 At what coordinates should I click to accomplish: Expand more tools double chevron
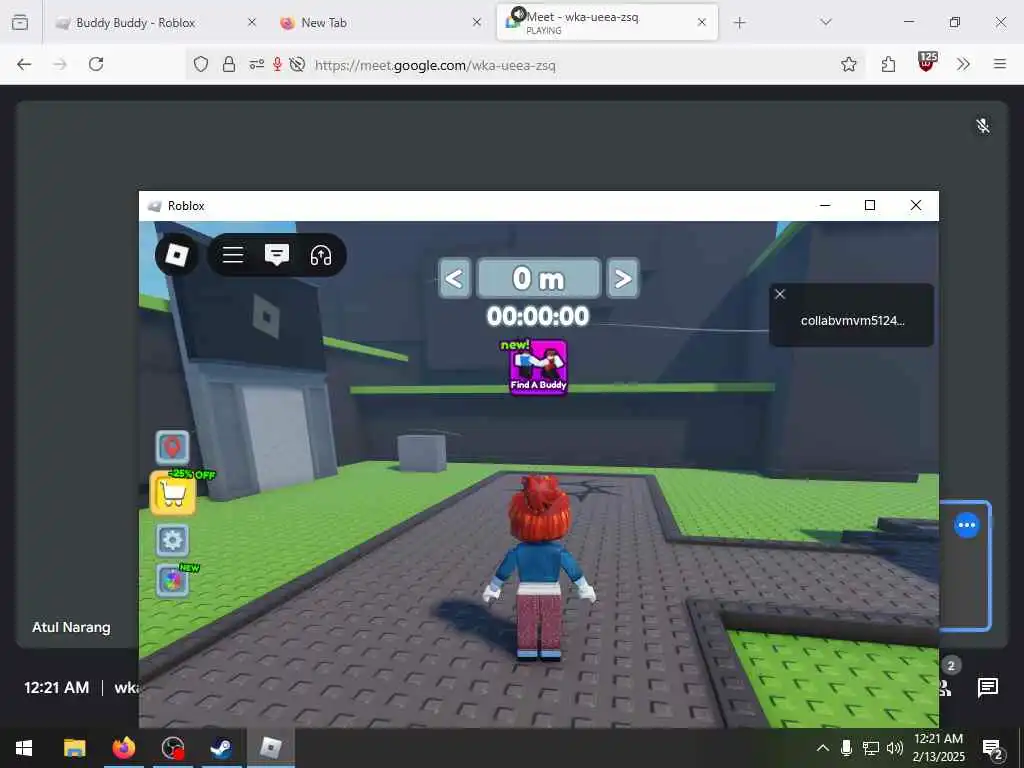(963, 64)
